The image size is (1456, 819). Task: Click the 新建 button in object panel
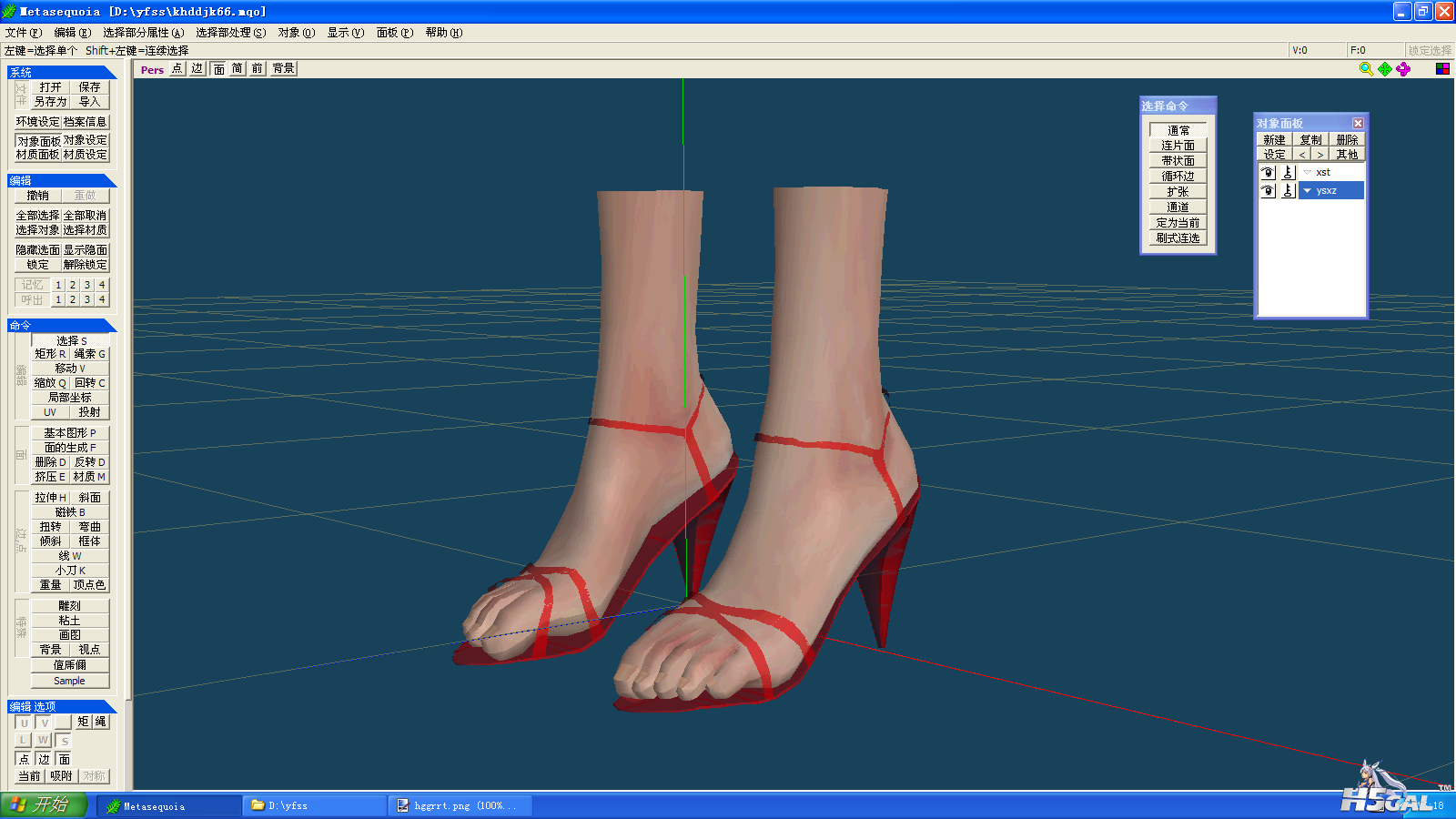[x=1274, y=139]
